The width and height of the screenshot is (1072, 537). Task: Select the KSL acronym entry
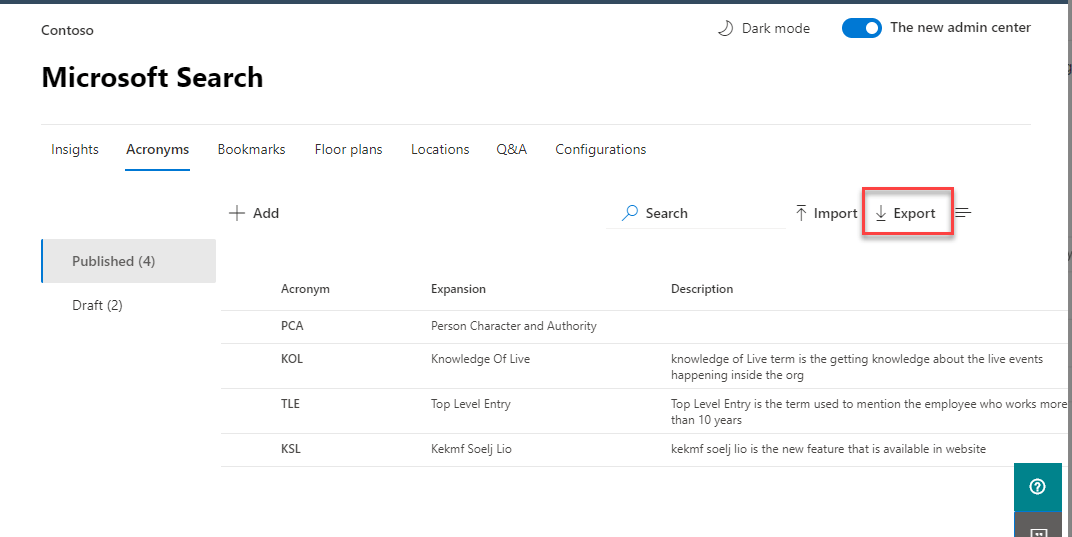(291, 449)
